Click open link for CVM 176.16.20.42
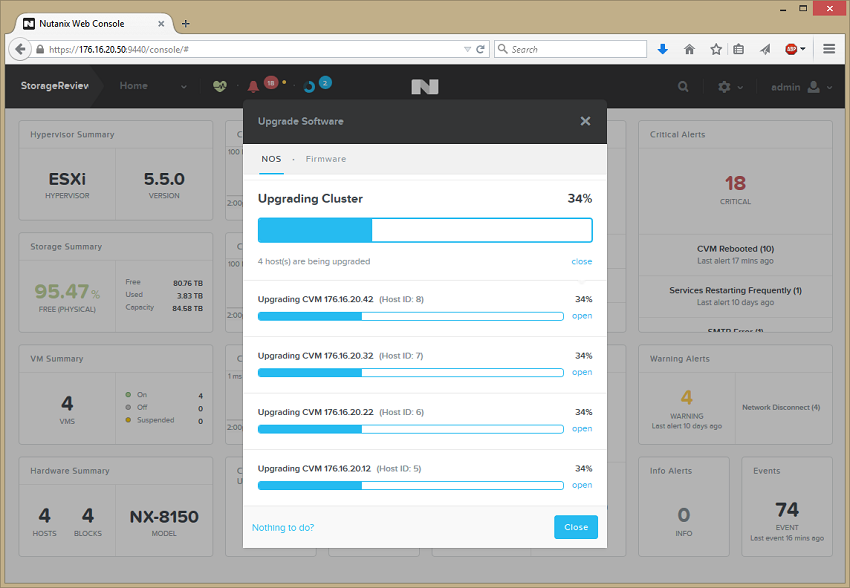The image size is (850, 588). (x=582, y=316)
